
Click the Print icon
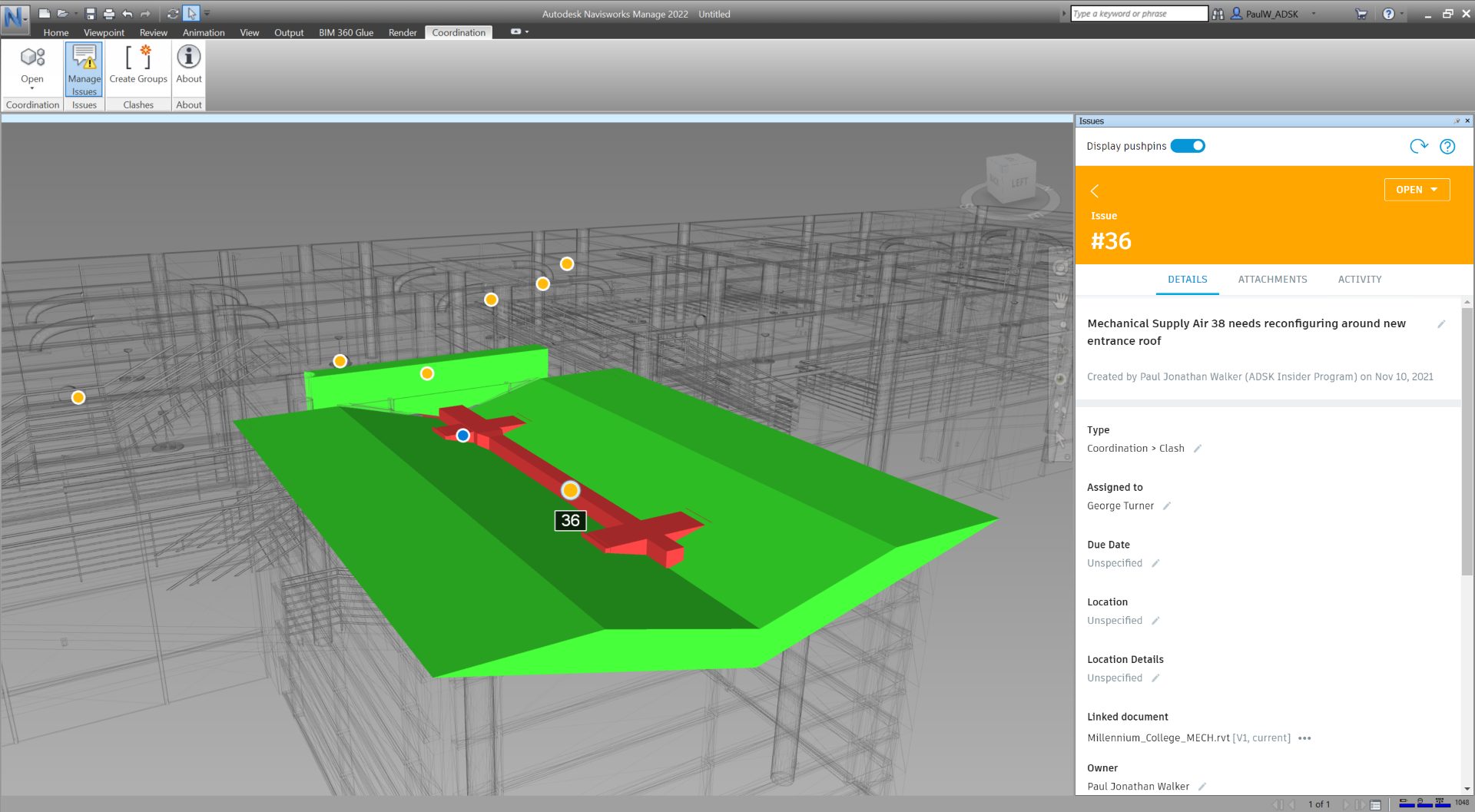coord(108,13)
